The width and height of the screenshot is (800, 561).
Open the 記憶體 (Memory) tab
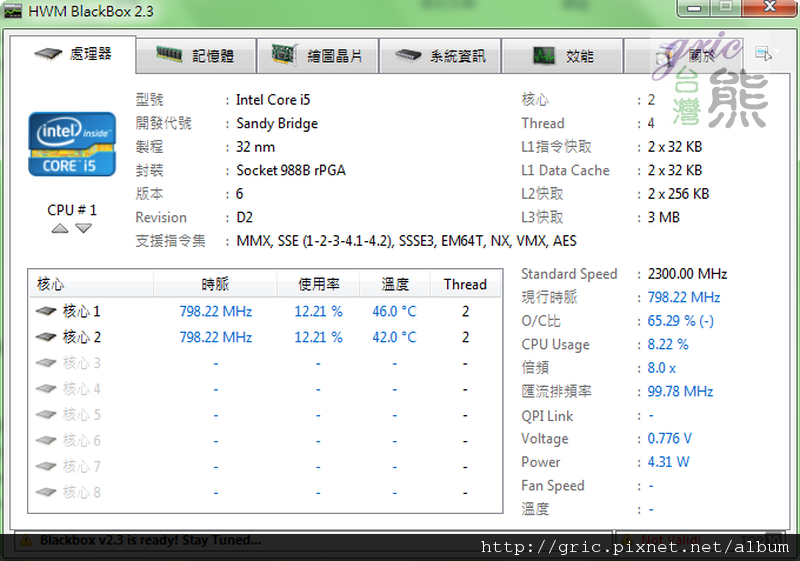[x=195, y=56]
